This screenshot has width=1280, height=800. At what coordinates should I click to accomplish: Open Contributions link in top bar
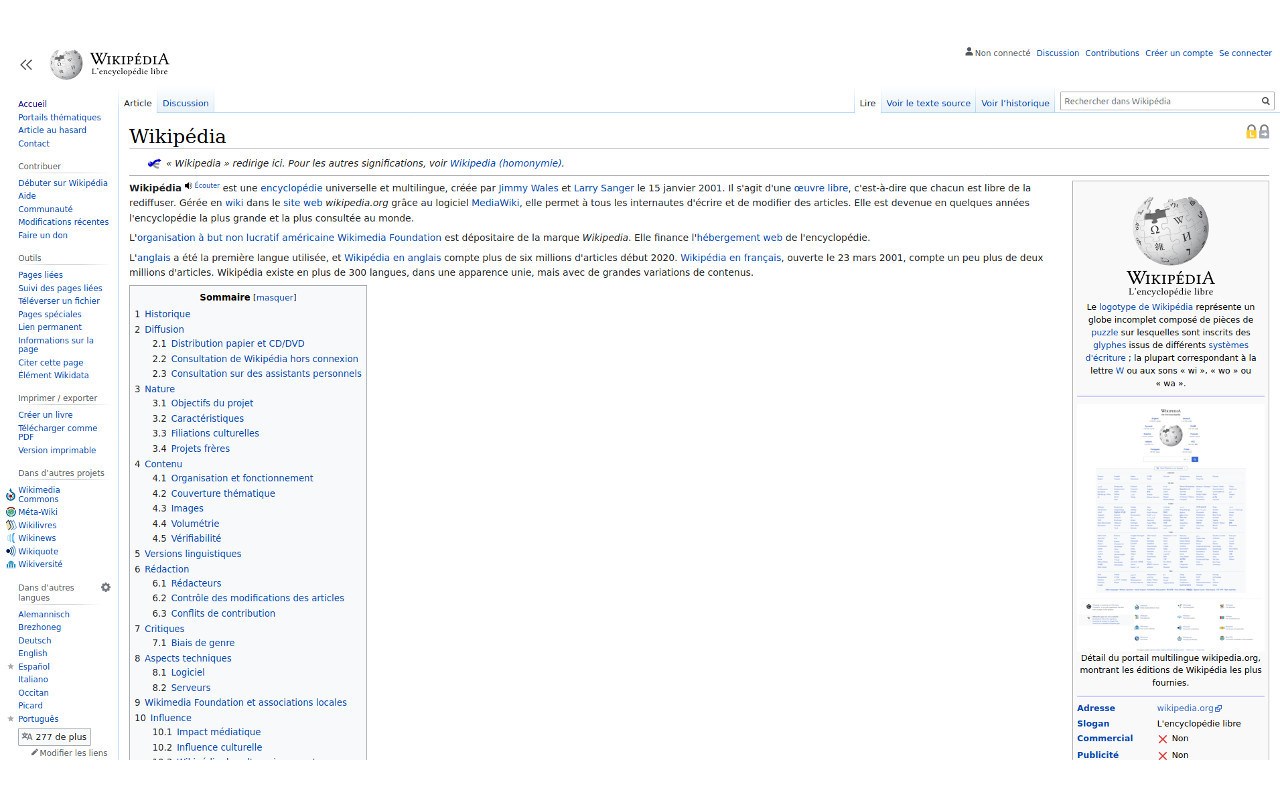tap(1112, 53)
